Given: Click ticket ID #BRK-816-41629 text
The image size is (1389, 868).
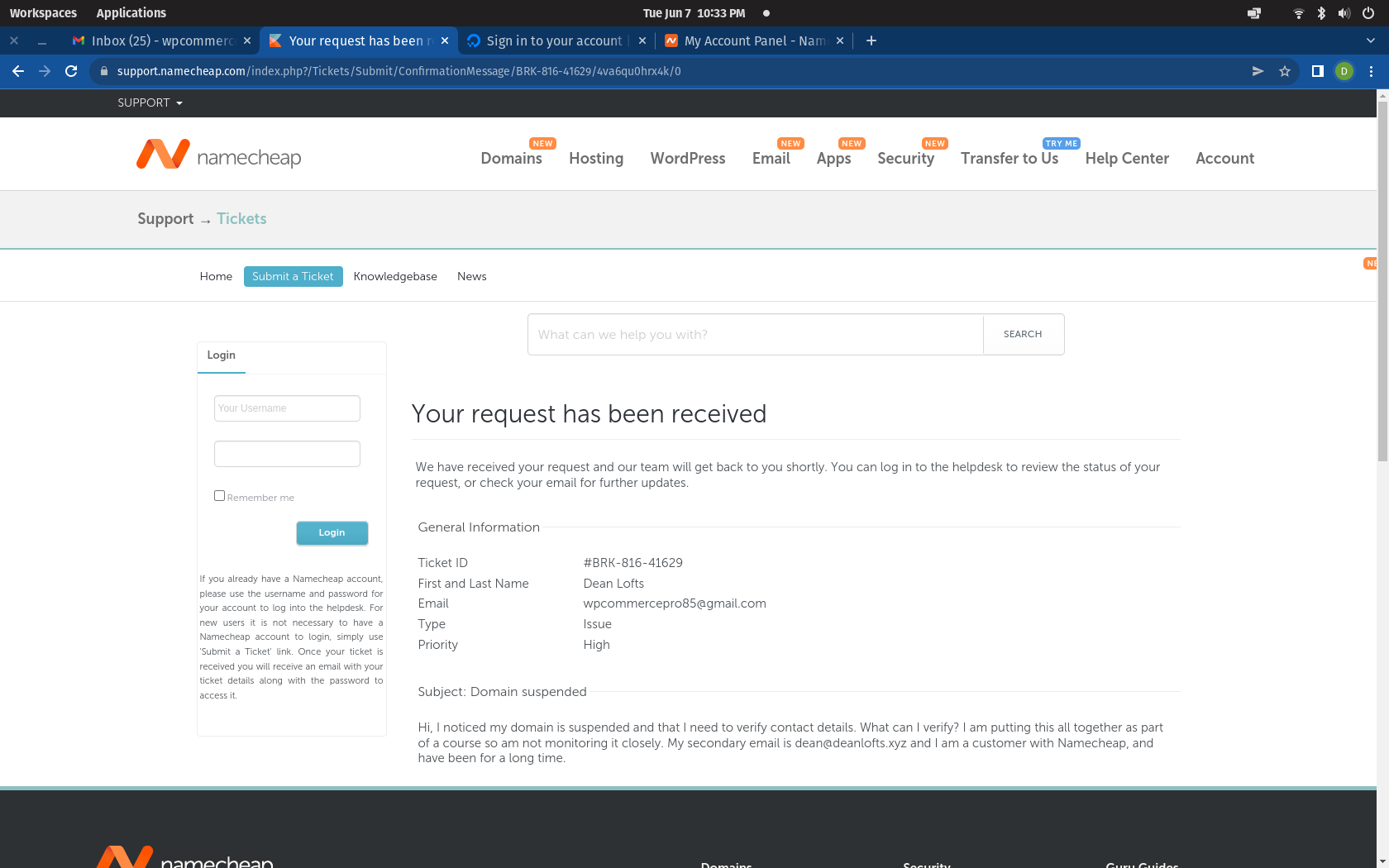Looking at the screenshot, I should click(x=633, y=563).
